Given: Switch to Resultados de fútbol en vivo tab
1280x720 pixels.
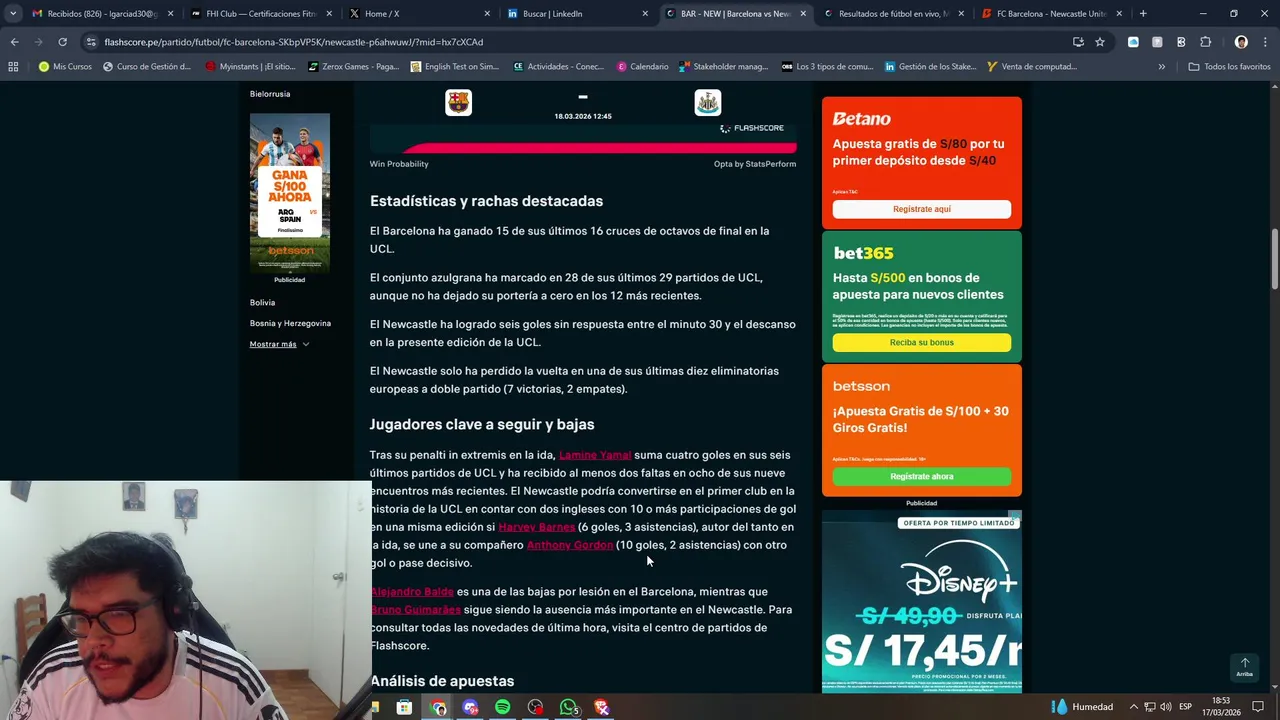Looking at the screenshot, I should click(893, 14).
